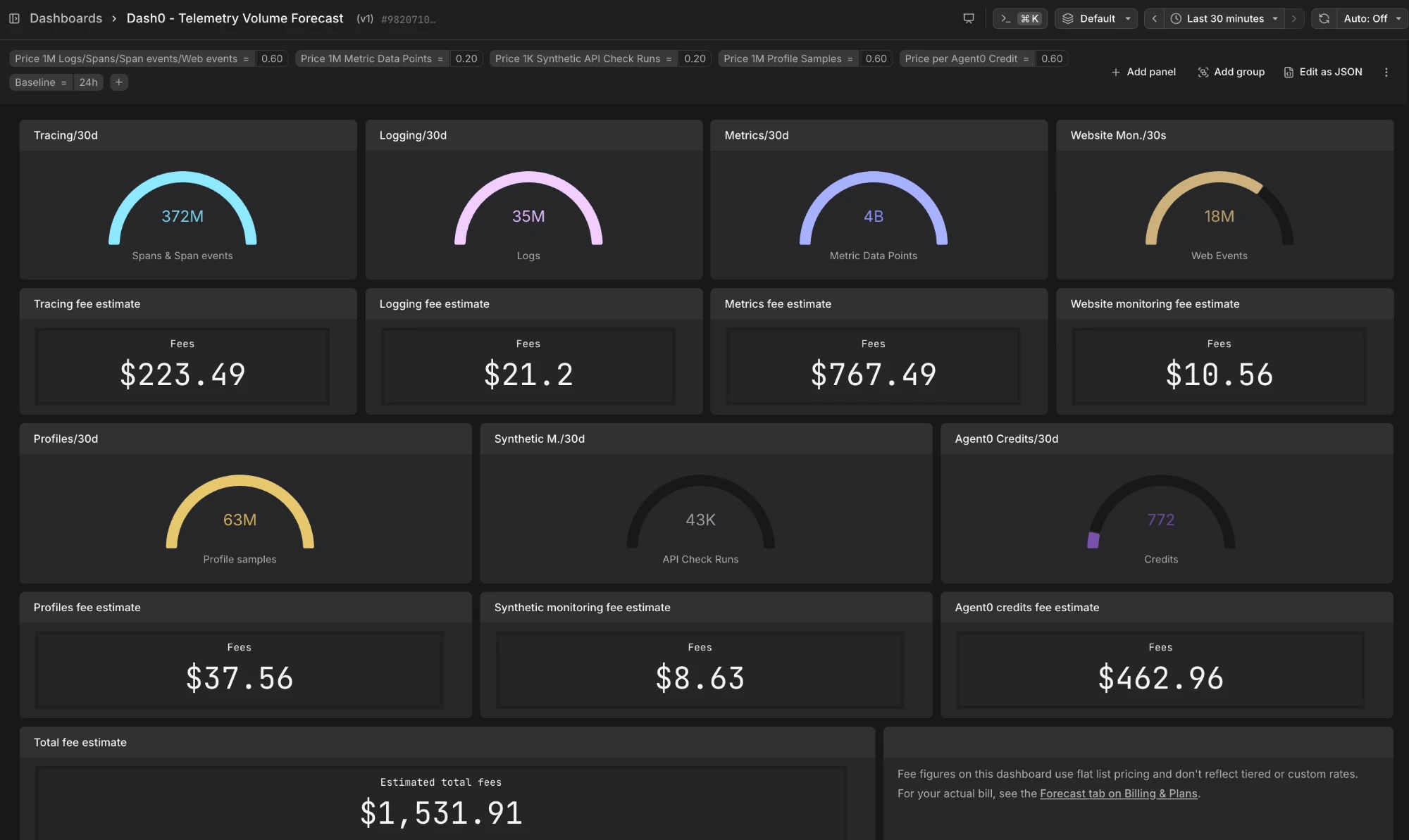This screenshot has width=1409, height=840.
Task: Click the Agent0 Credits/30d panel title
Action: tap(1007, 439)
